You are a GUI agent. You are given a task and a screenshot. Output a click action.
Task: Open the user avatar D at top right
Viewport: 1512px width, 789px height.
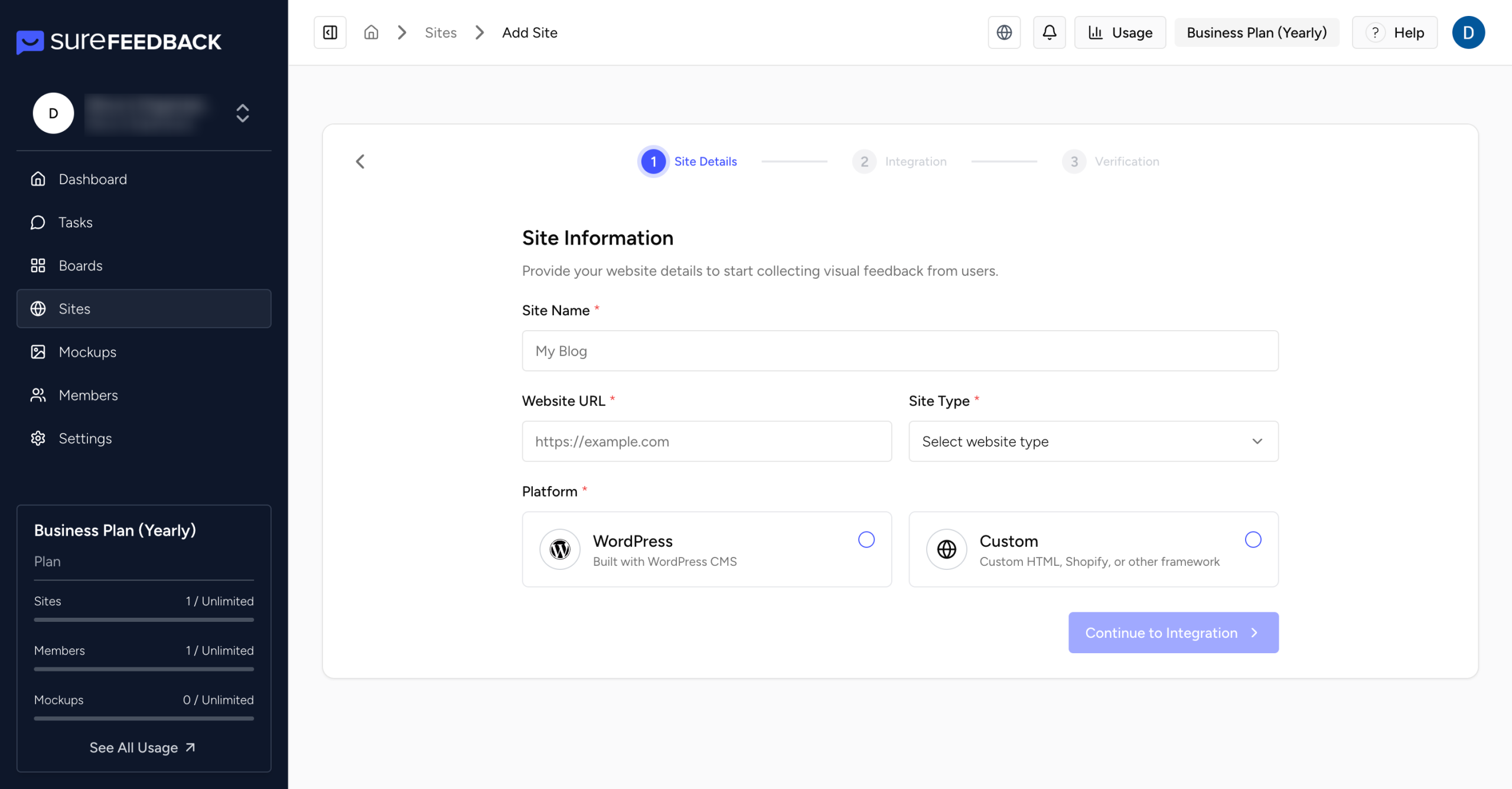[x=1468, y=32]
